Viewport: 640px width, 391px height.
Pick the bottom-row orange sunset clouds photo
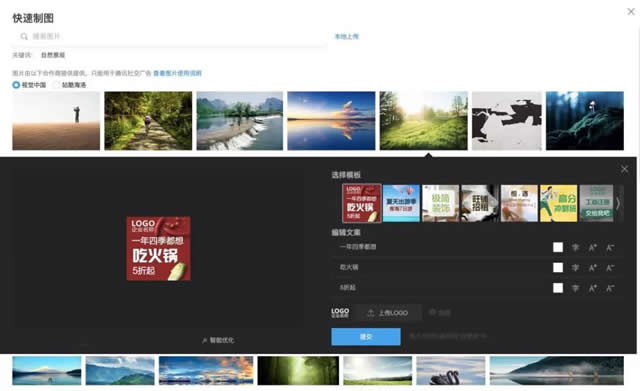pos(206,371)
